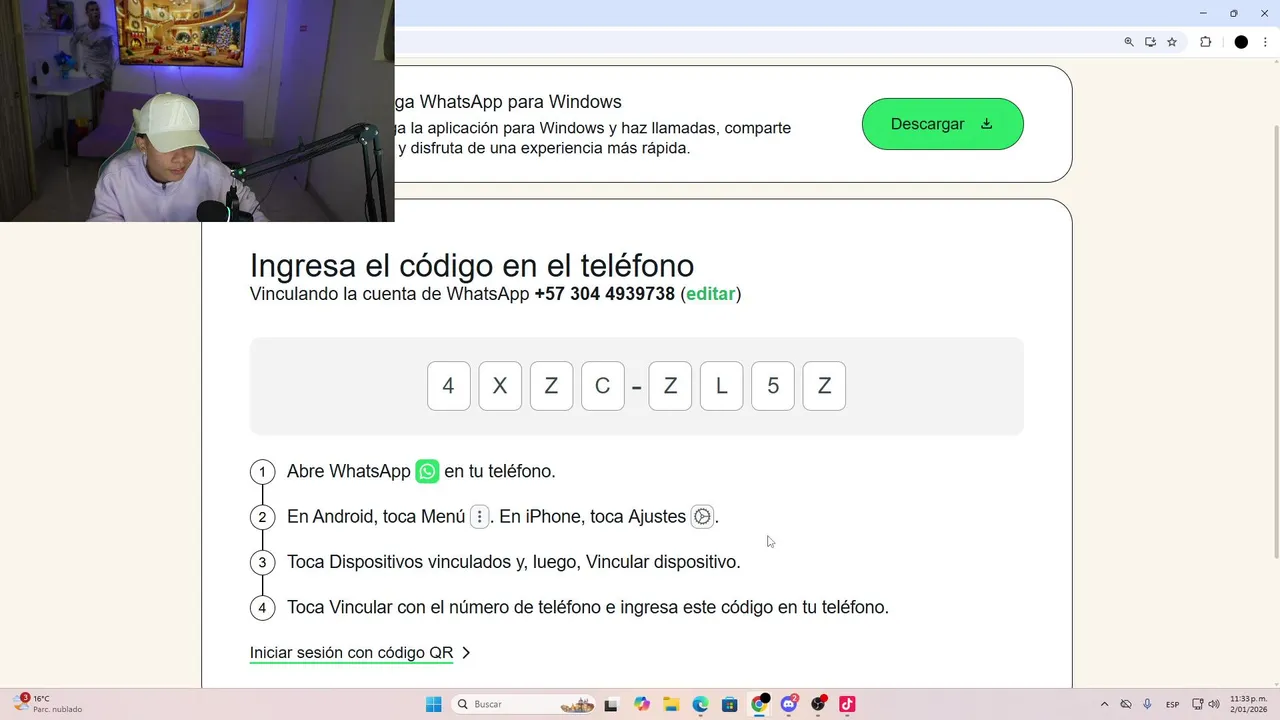
Task: Show hidden system tray icons
Action: point(1104,704)
